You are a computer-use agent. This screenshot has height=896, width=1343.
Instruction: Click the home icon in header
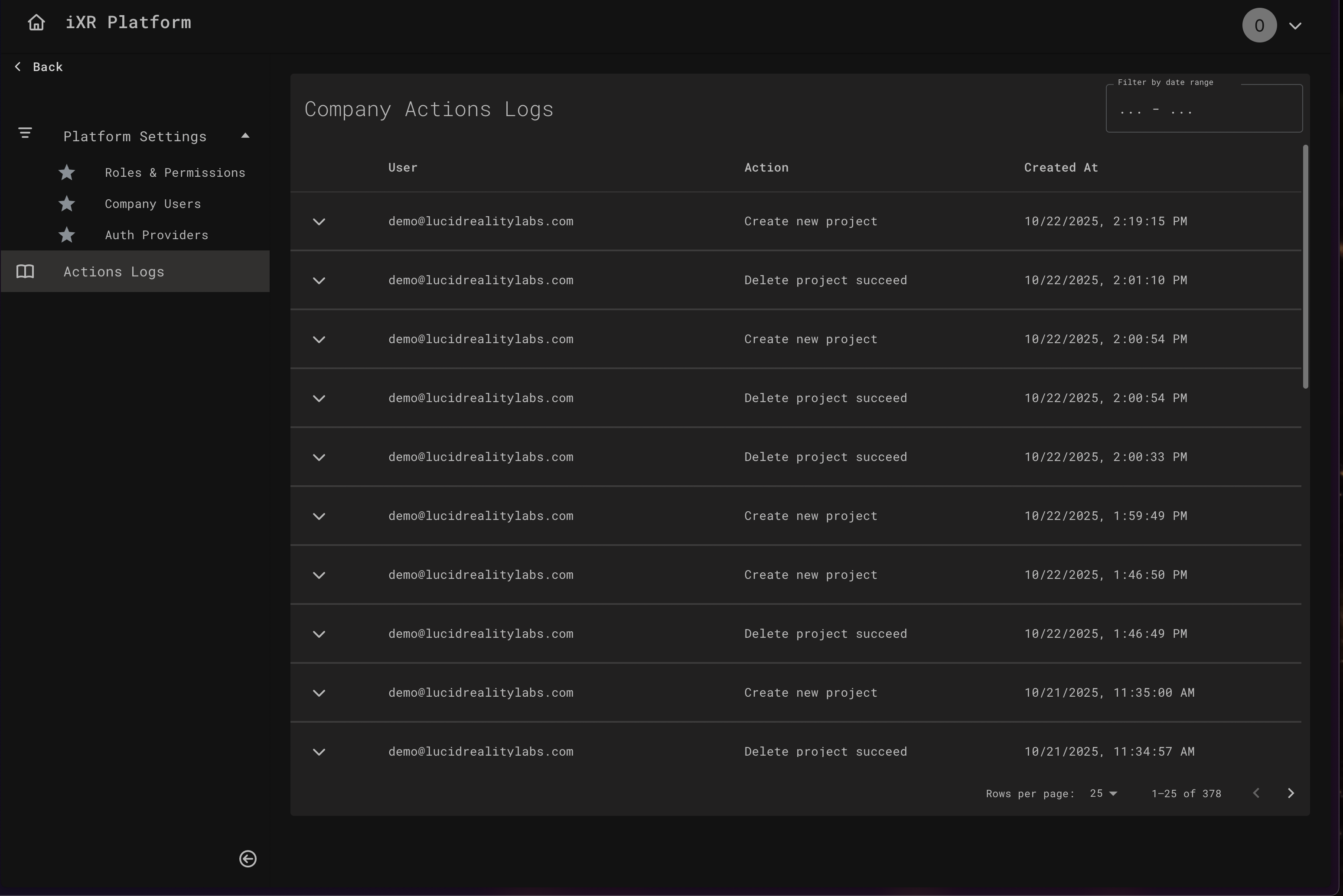click(x=36, y=23)
